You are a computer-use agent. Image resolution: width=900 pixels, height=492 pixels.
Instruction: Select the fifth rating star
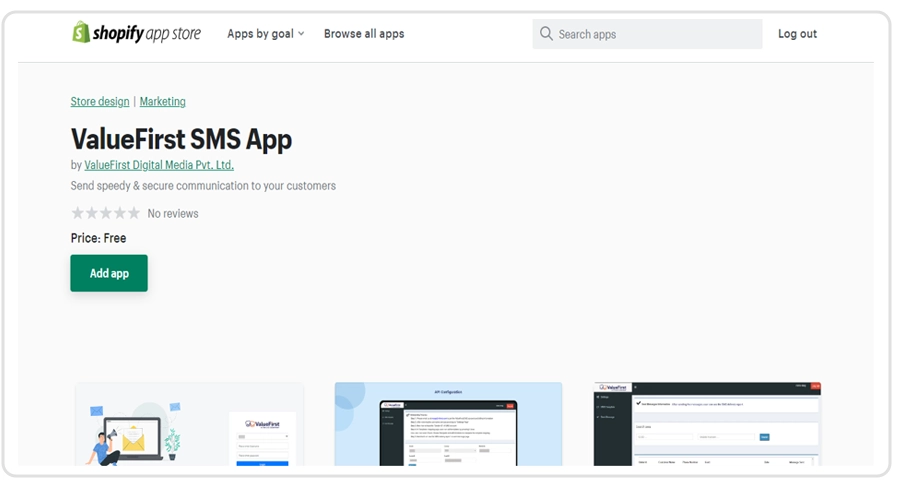pyautogui.click(x=133, y=213)
